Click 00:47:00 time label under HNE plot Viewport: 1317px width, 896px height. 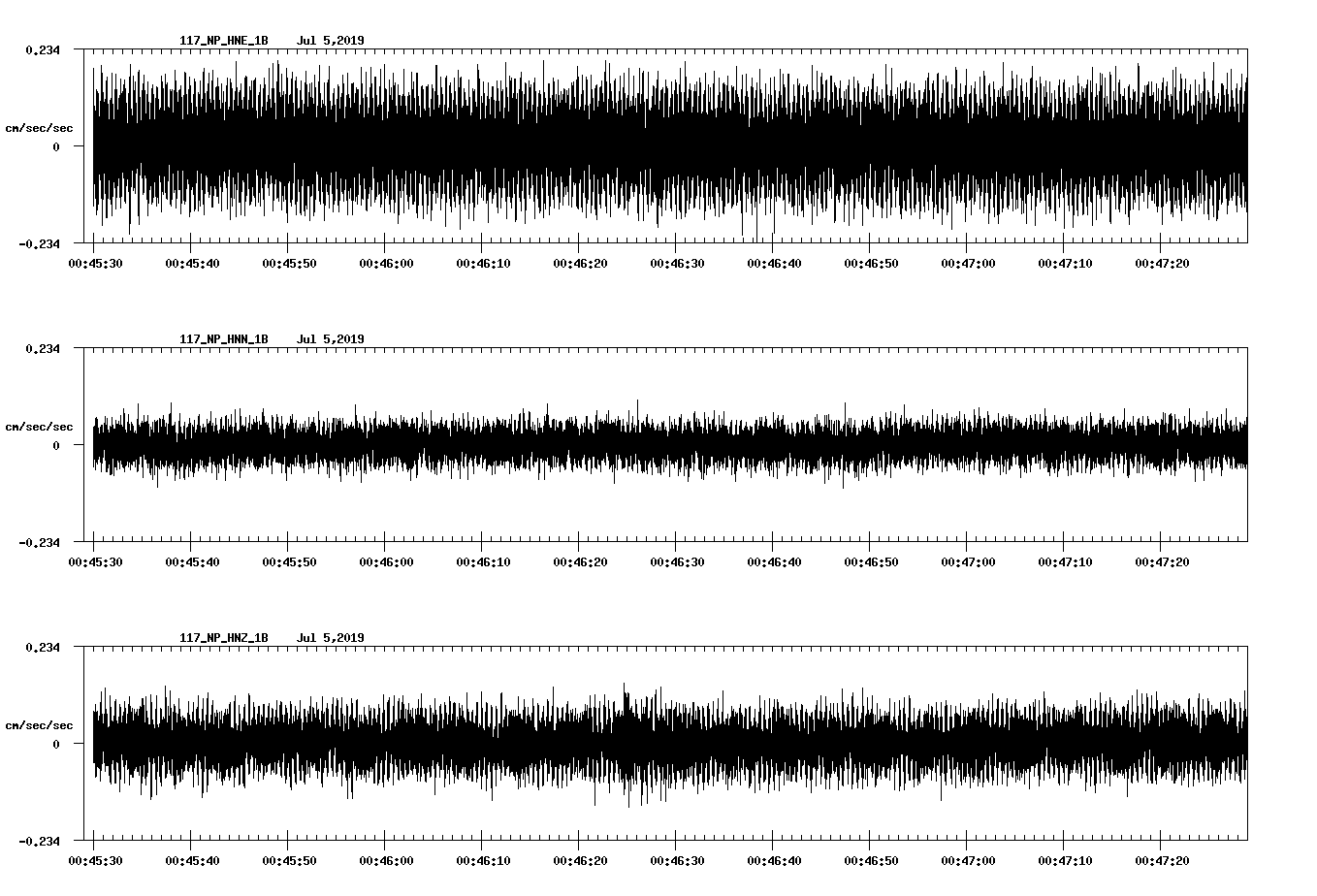pyautogui.click(x=968, y=263)
